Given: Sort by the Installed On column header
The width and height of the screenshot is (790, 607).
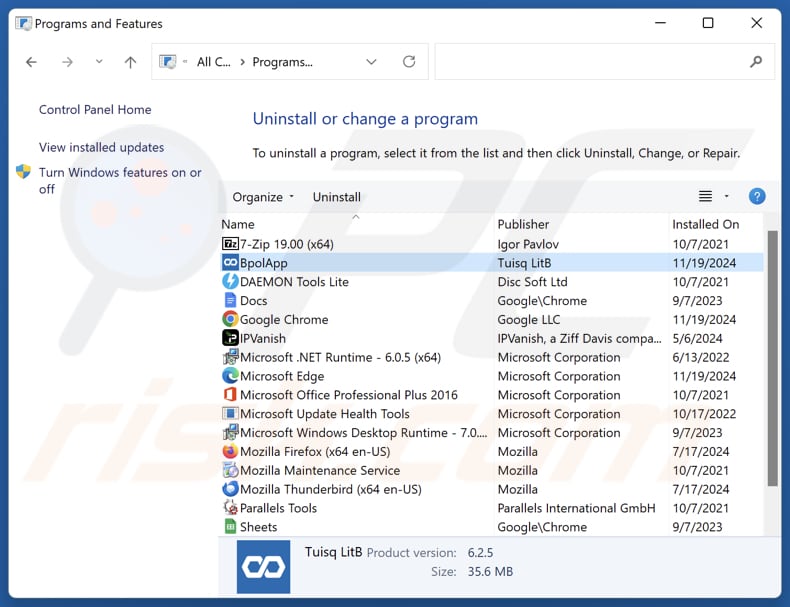Looking at the screenshot, I should 706,224.
